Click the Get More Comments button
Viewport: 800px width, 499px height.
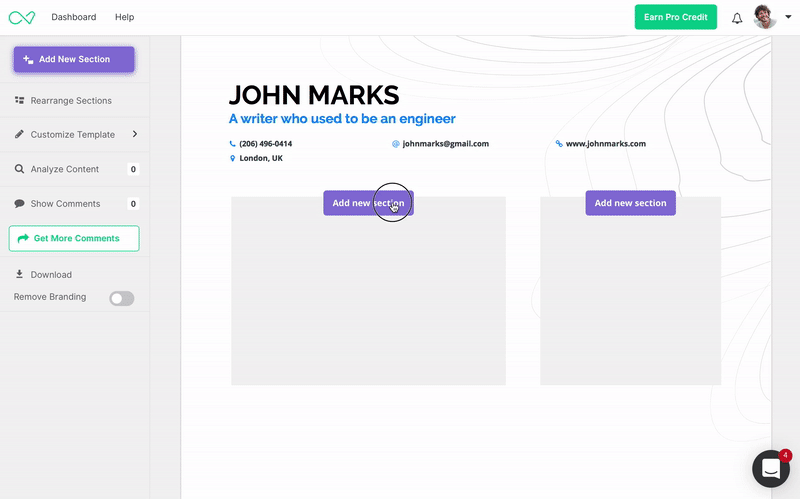click(74, 238)
